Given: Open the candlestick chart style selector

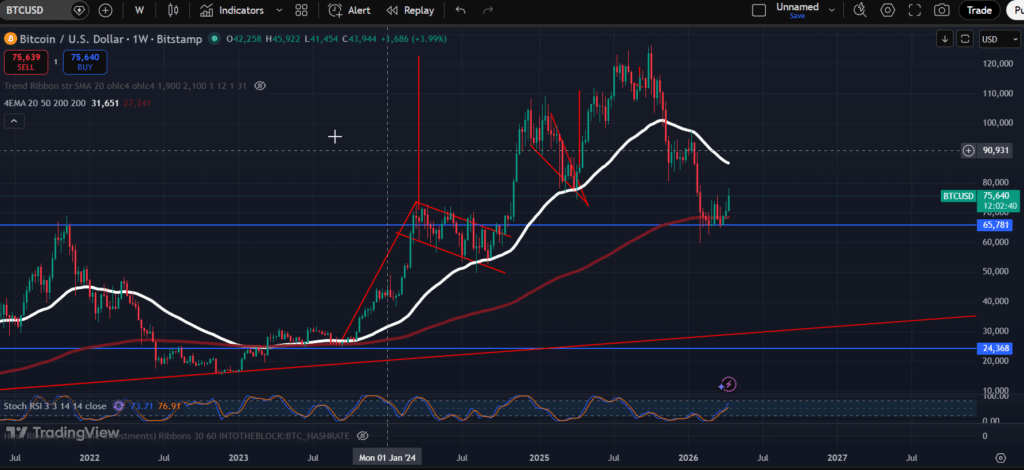Looking at the screenshot, I should tap(173, 10).
